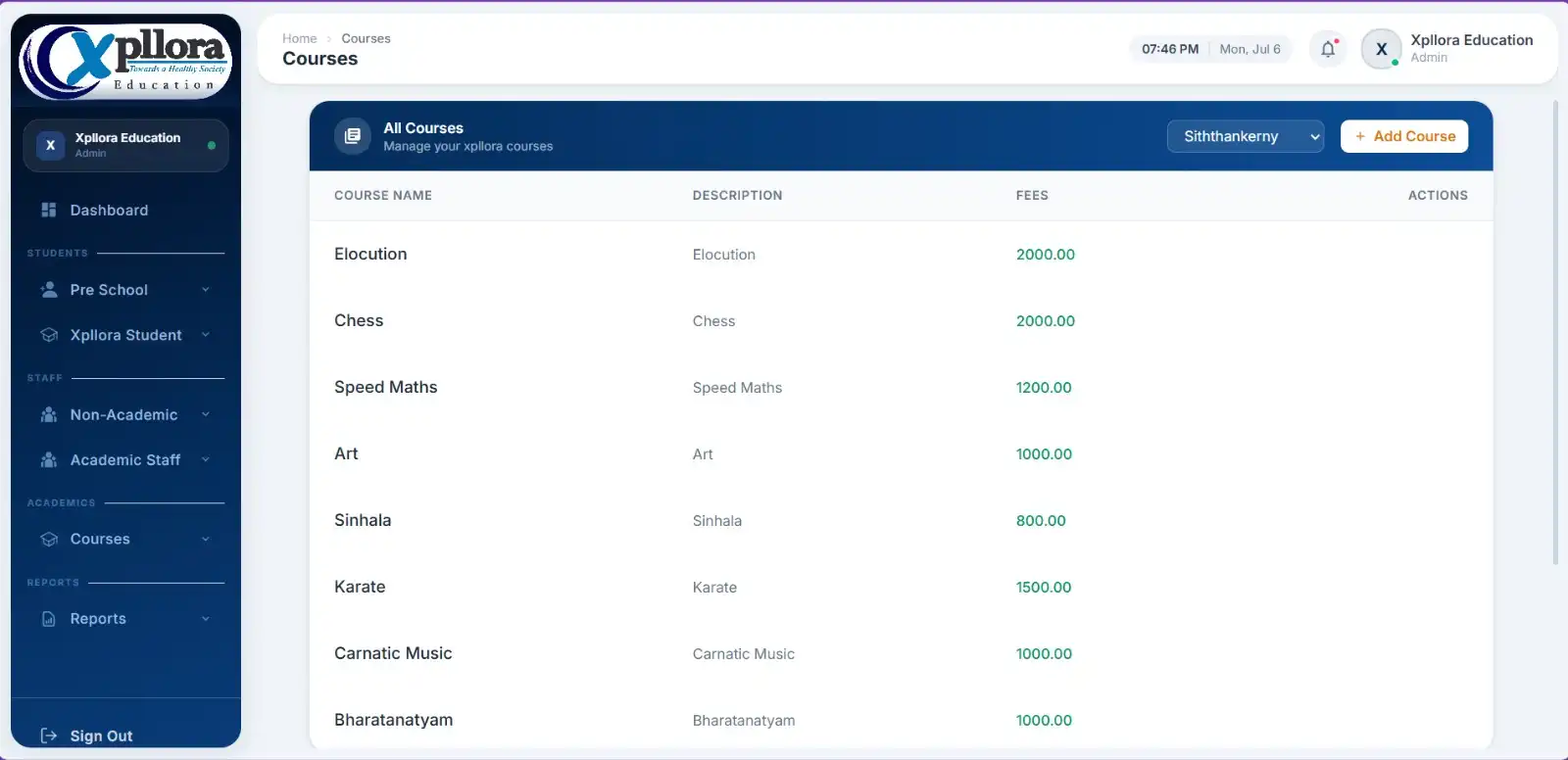Click the sidebar X avatar badge

point(51,145)
